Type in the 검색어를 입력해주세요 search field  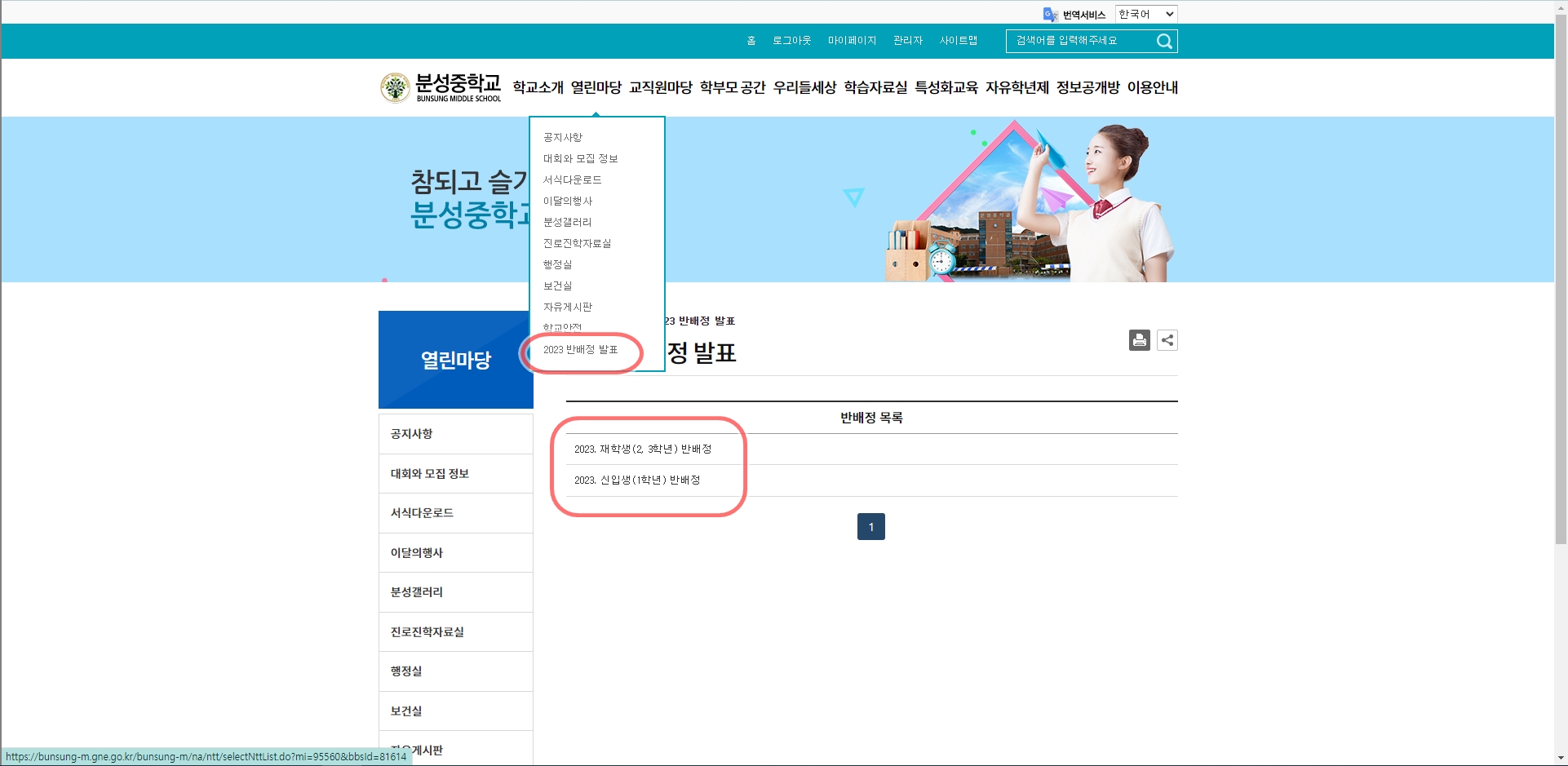pyautogui.click(x=1079, y=41)
